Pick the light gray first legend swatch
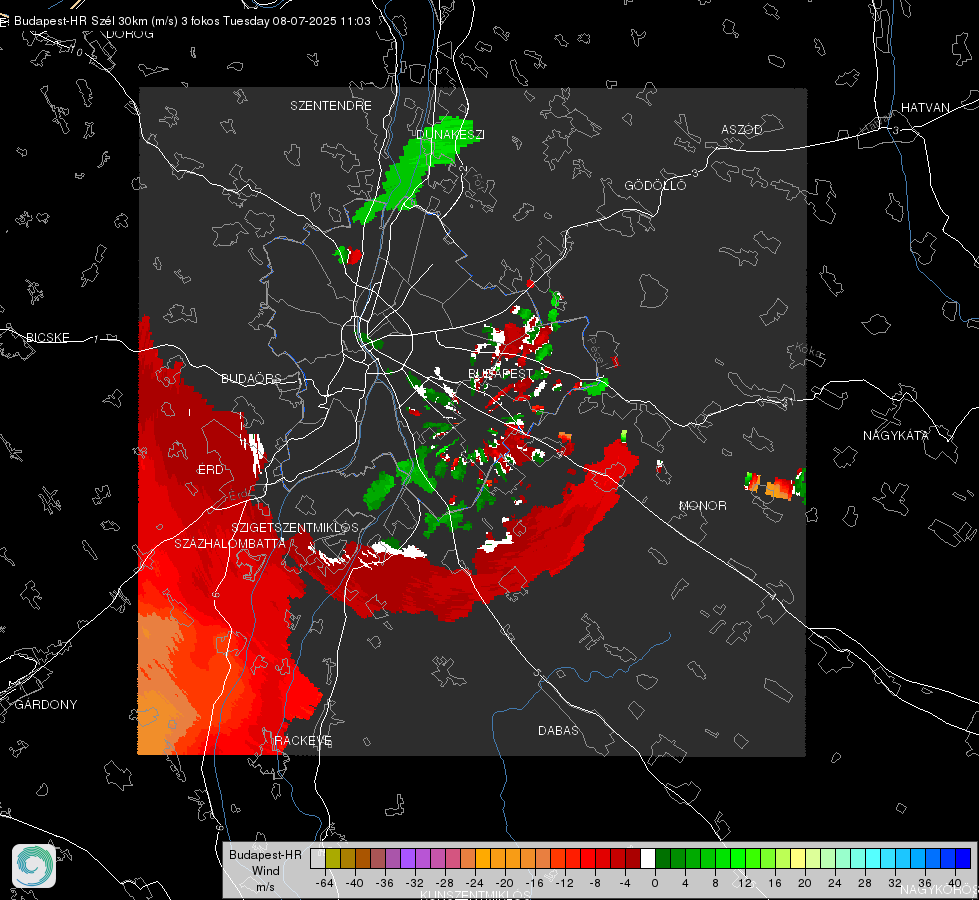 pos(318,859)
